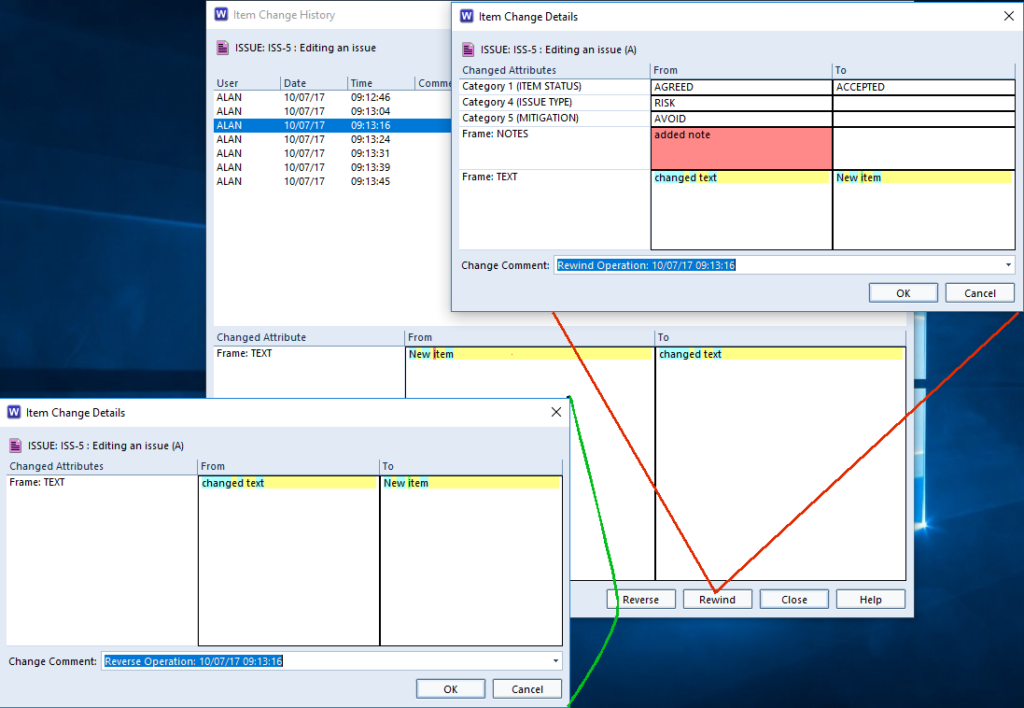The image size is (1024, 708).
Task: Sort history by the Date column header
Action: (313, 83)
